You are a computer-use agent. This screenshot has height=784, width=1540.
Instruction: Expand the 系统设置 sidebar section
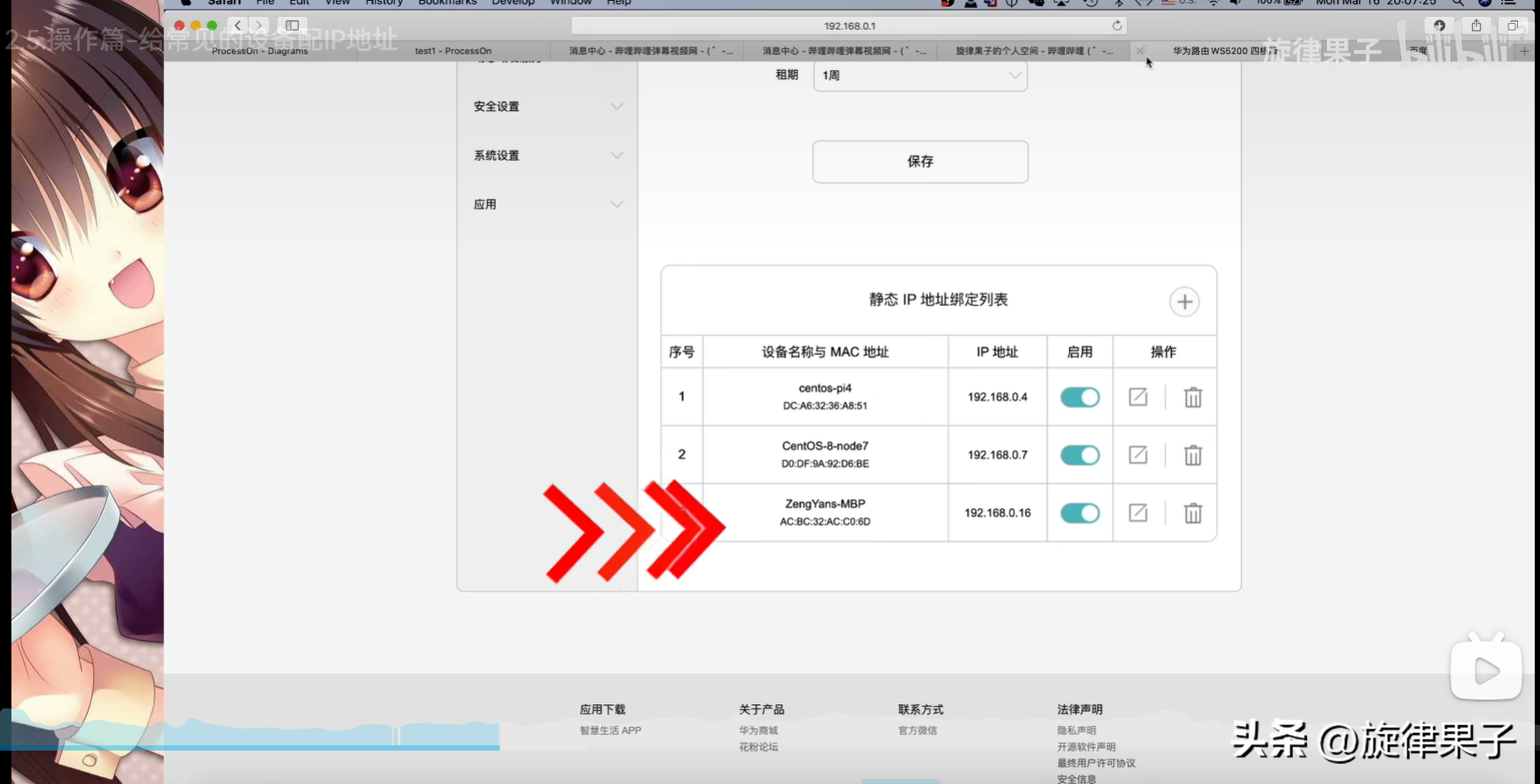[548, 156]
